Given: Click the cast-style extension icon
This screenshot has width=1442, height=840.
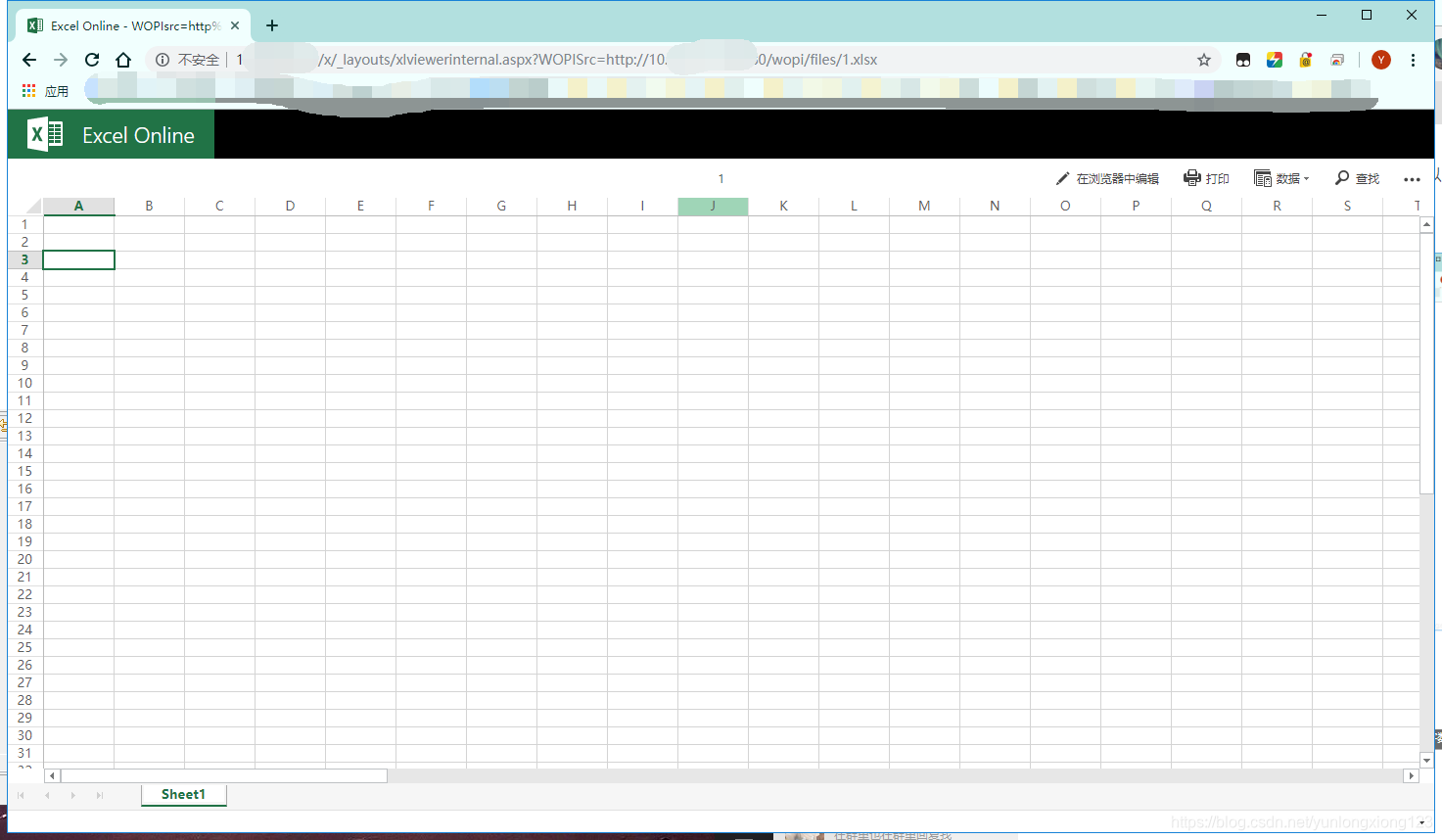Looking at the screenshot, I should pyautogui.click(x=1337, y=60).
